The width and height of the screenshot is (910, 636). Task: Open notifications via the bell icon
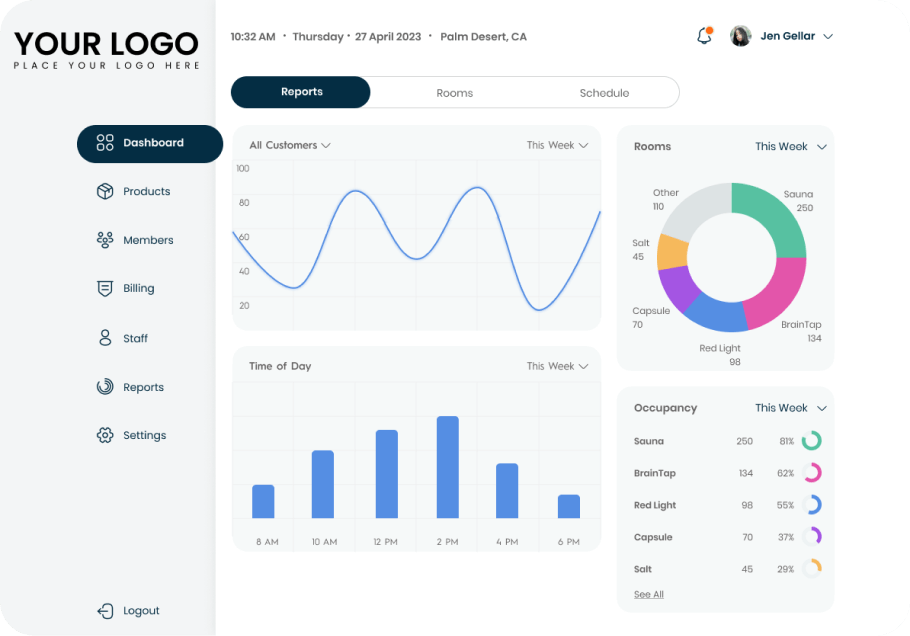click(x=705, y=36)
